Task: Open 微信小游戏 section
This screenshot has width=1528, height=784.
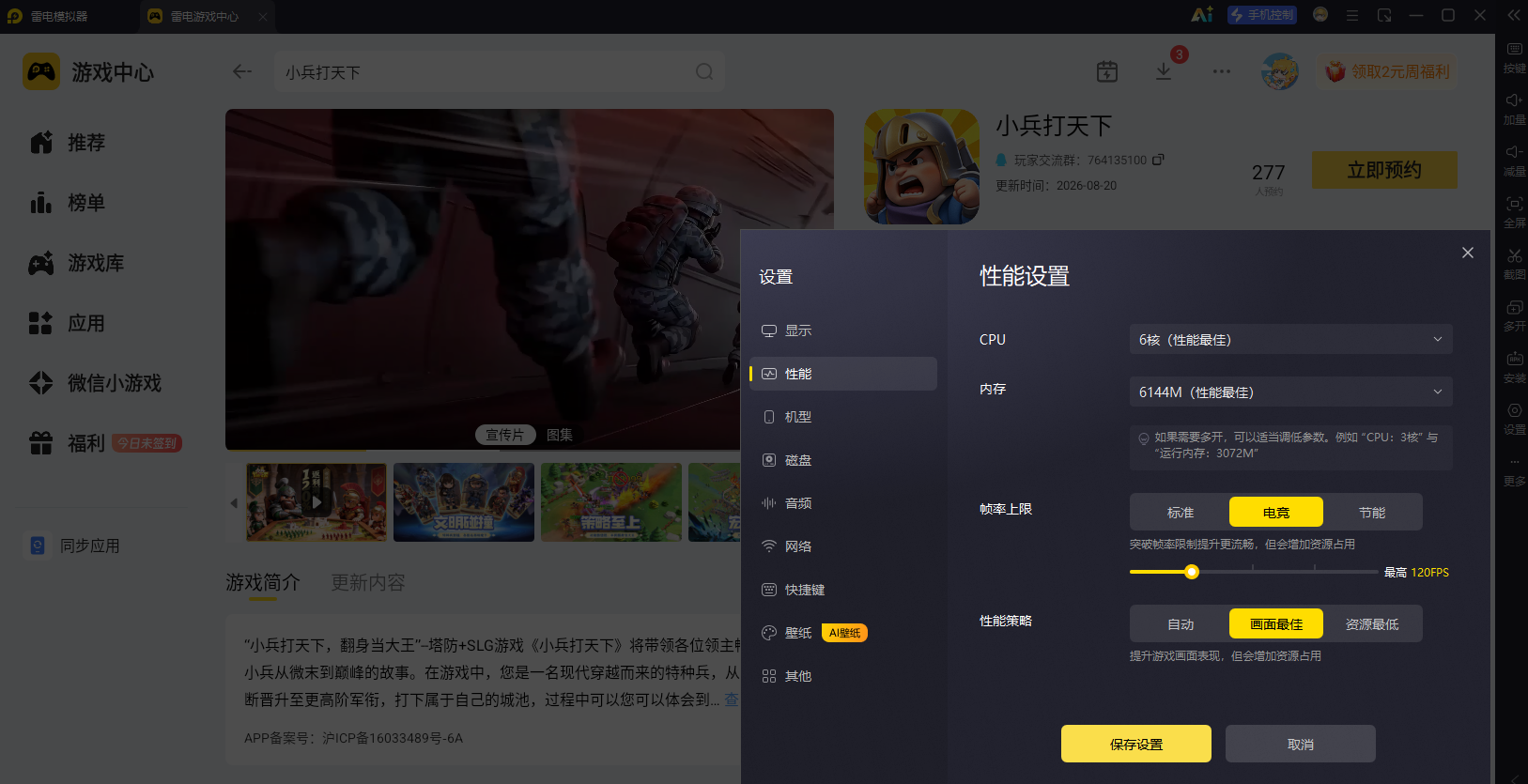Action: click(96, 383)
